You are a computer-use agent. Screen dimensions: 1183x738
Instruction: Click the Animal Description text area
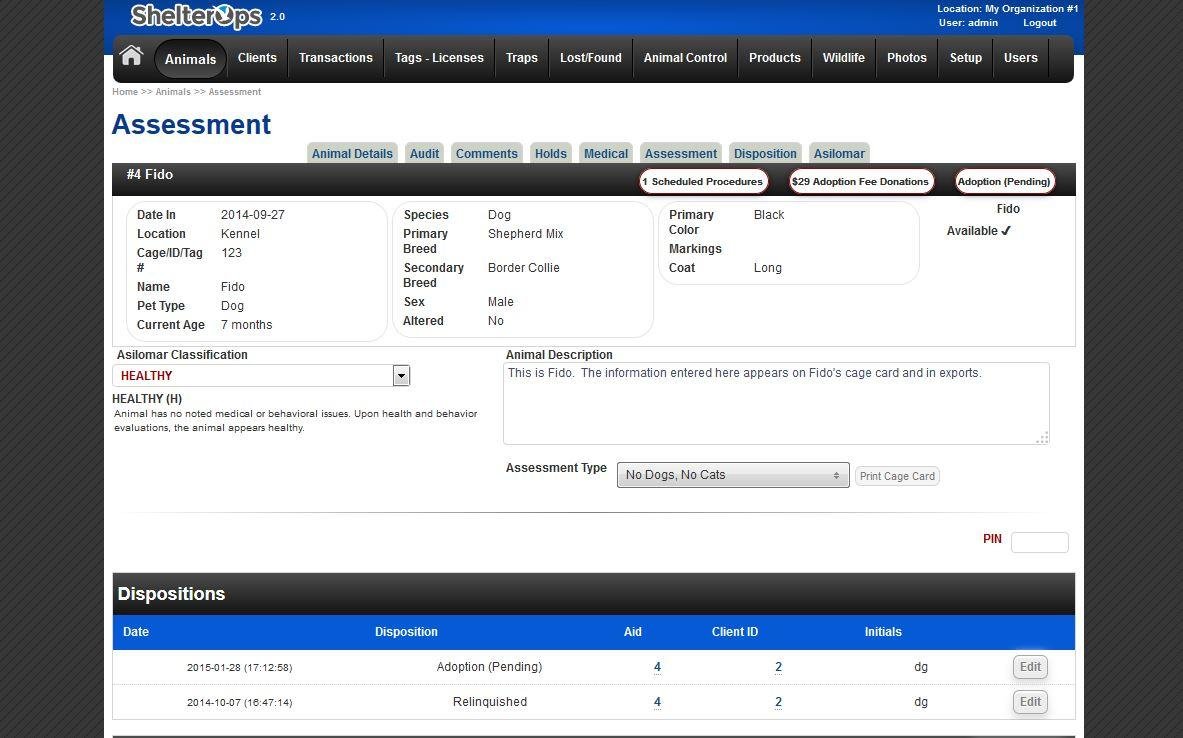tap(776, 402)
